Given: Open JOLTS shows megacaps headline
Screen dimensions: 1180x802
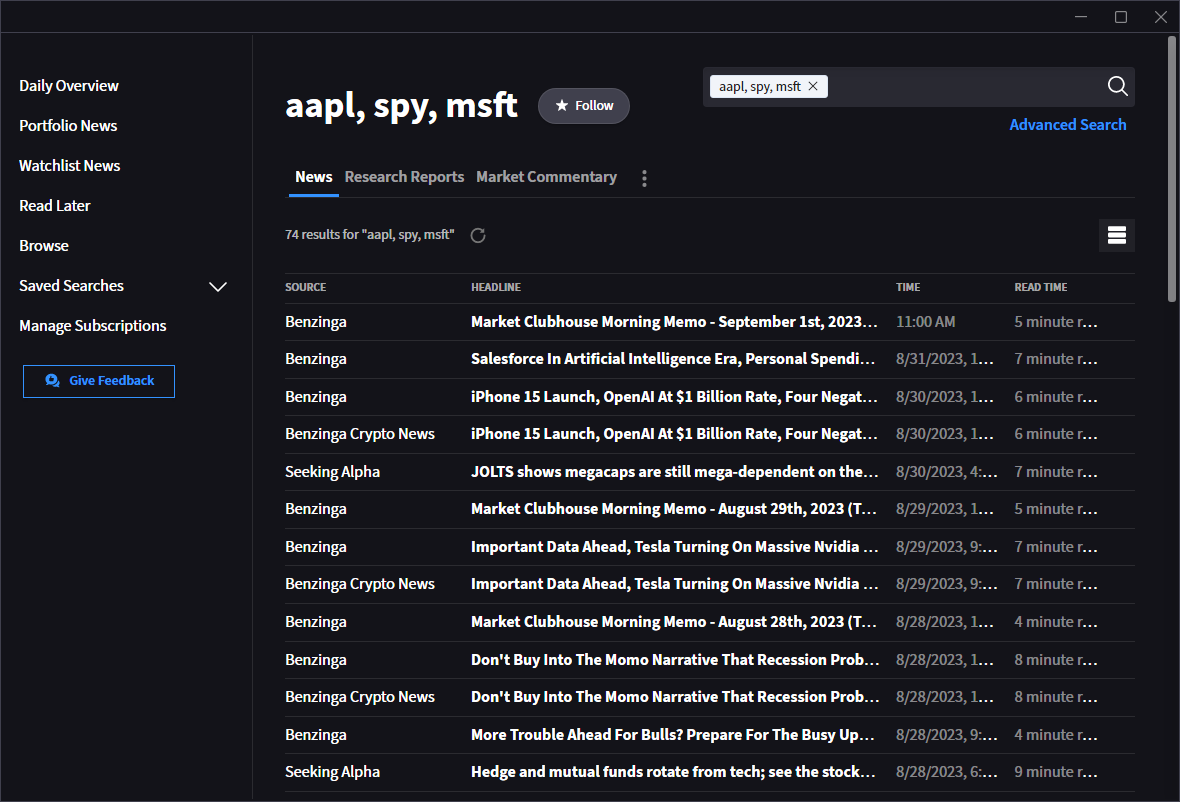Looking at the screenshot, I should [x=674, y=472].
